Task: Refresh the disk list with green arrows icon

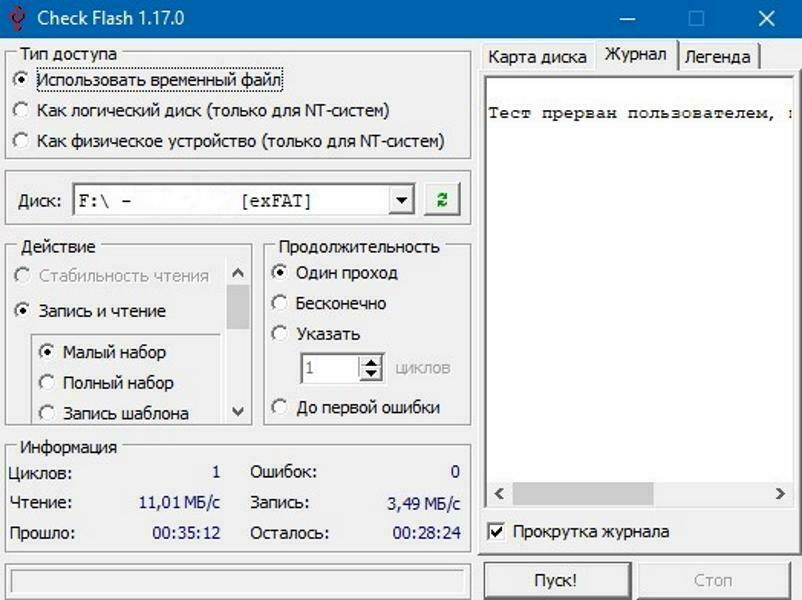Action: pos(442,199)
